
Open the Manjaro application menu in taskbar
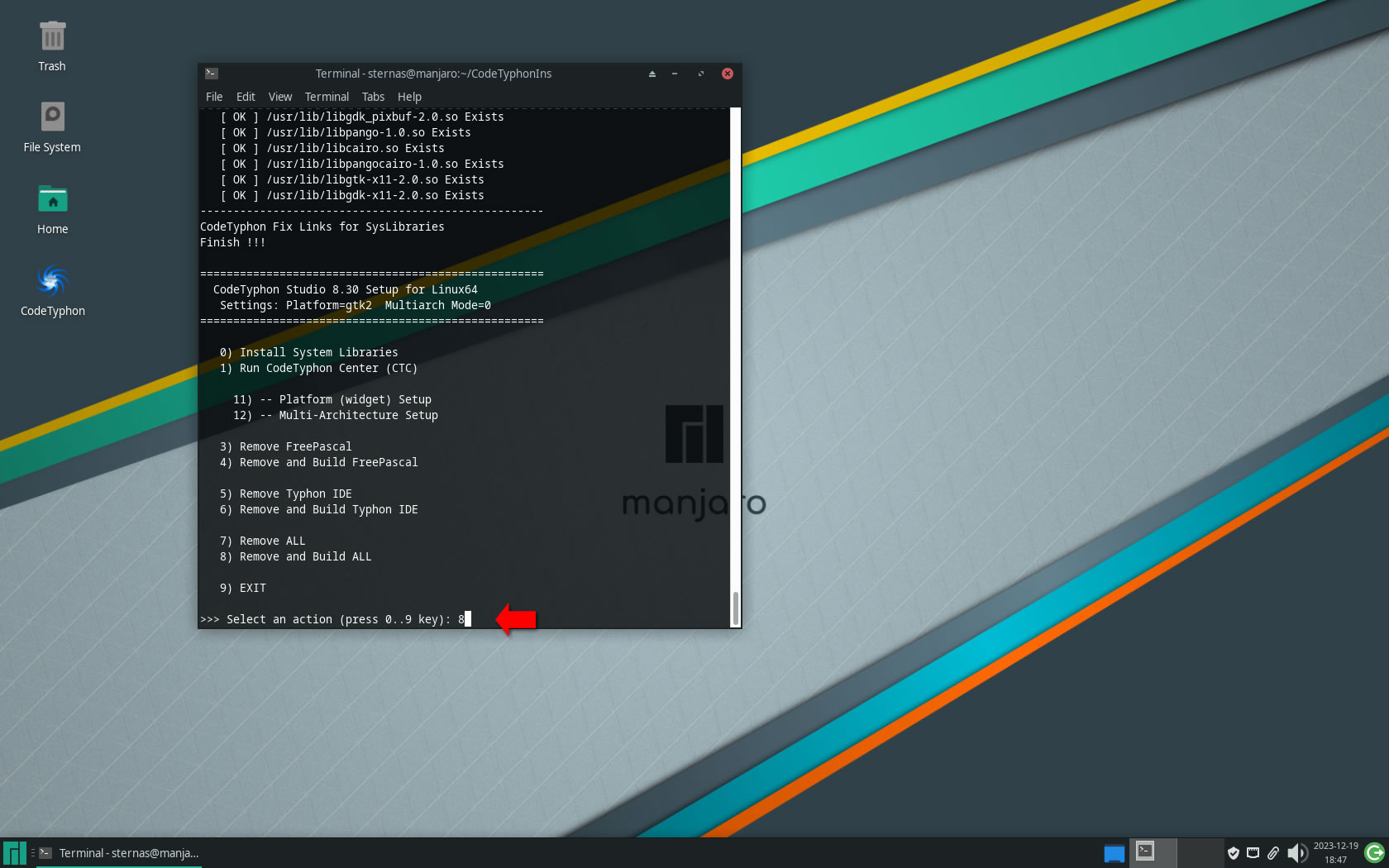click(x=14, y=853)
